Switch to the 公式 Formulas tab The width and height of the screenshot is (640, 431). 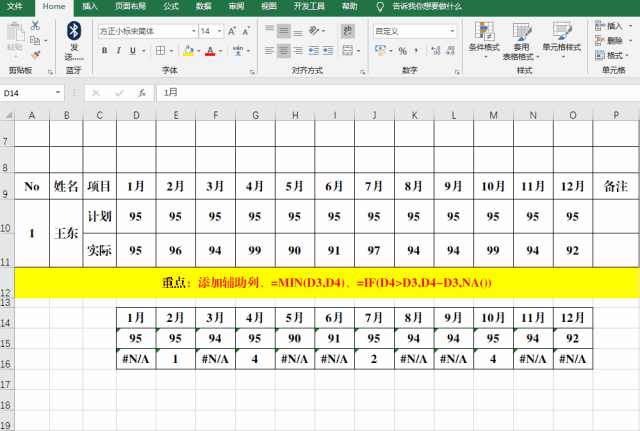pyautogui.click(x=171, y=7)
